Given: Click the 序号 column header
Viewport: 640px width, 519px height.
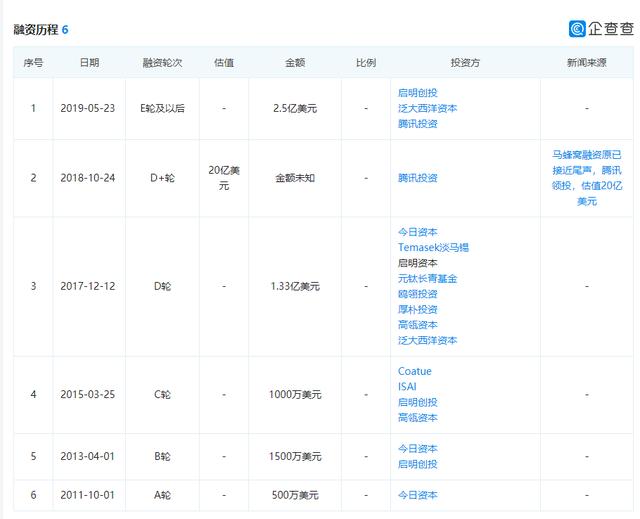Looking at the screenshot, I should pyautogui.click(x=33, y=63).
